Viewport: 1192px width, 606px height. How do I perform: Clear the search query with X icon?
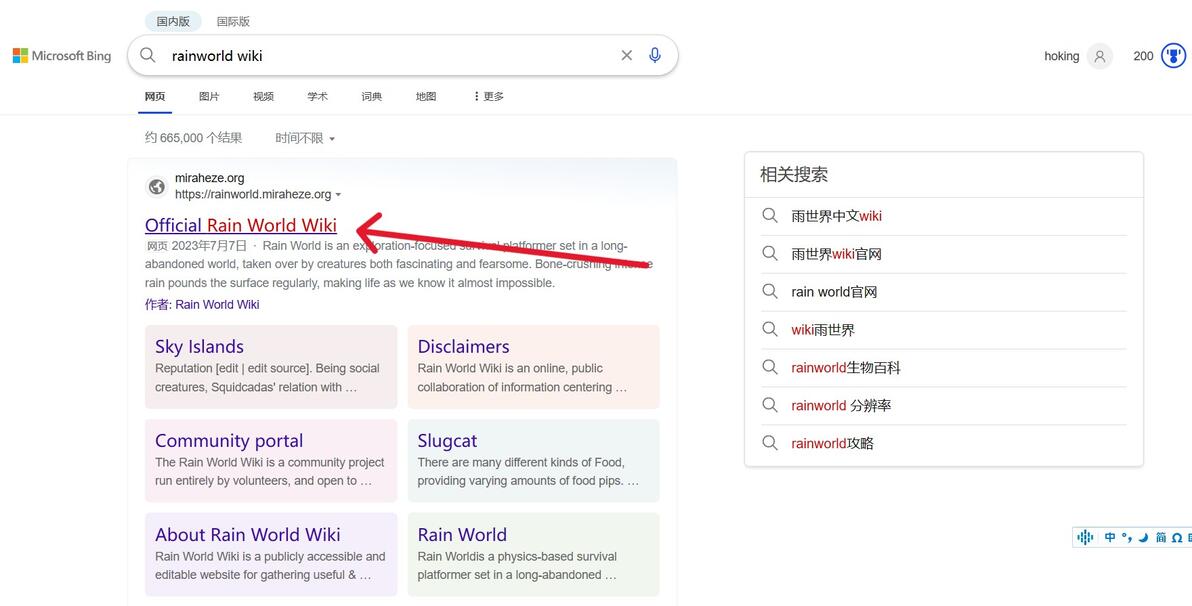coord(626,55)
